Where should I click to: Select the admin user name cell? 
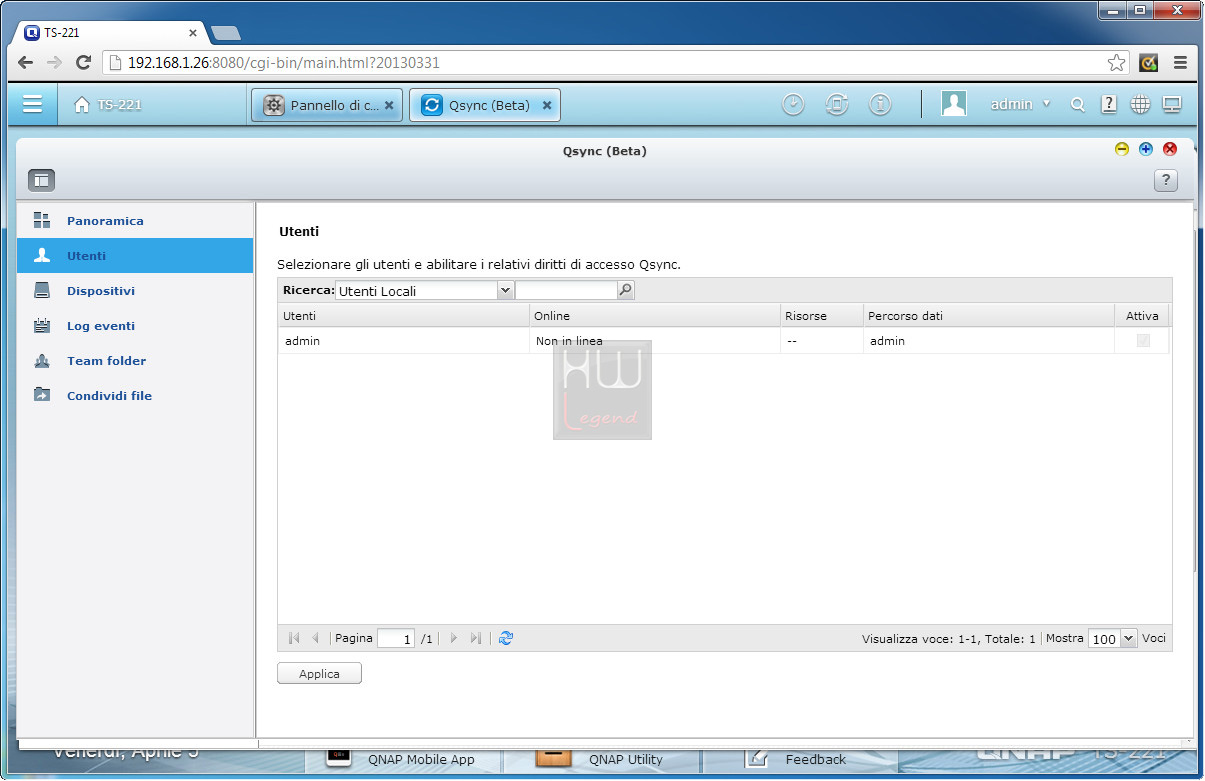(x=403, y=341)
